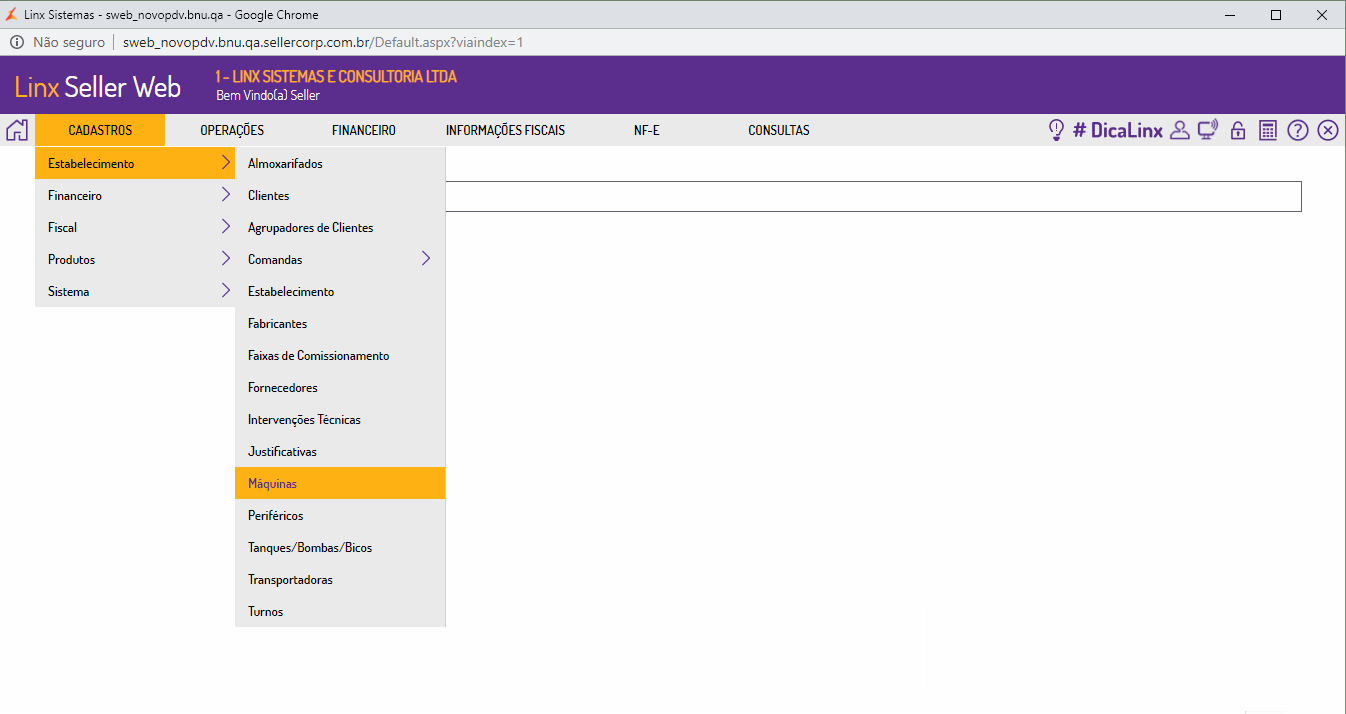Click the Não seguro site info icon

[17, 43]
